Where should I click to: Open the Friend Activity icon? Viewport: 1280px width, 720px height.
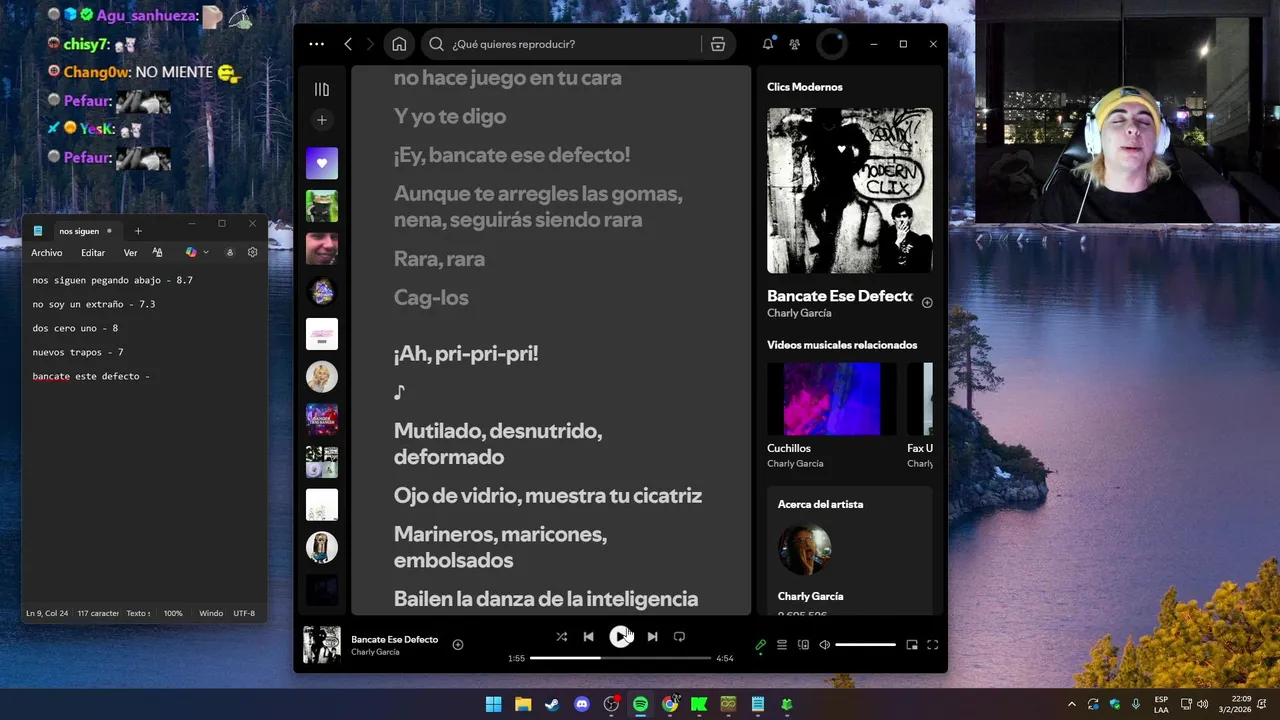pos(795,44)
